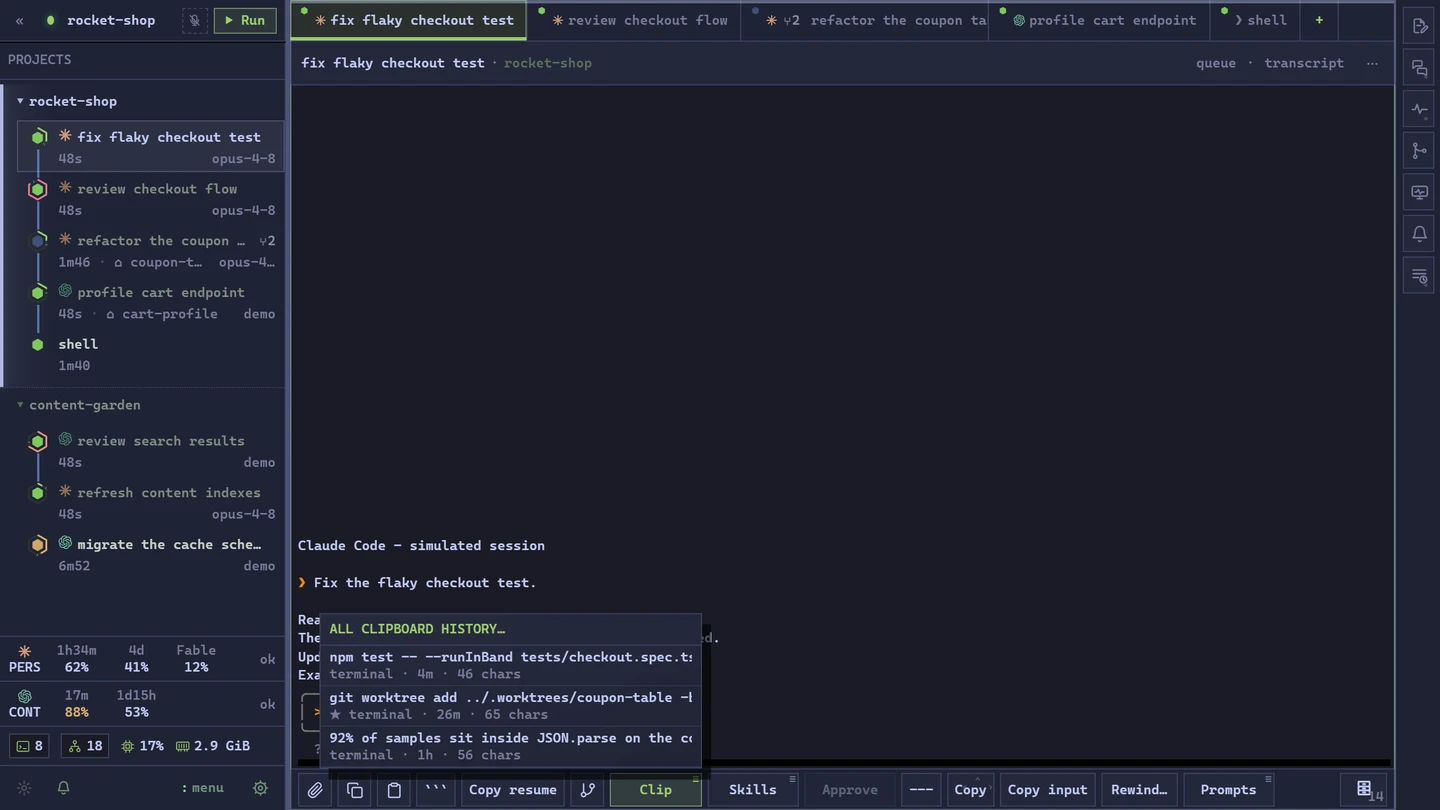This screenshot has width=1440, height=810.
Task: Click the clipboard paste icon in bottom toolbar
Action: coord(394,790)
